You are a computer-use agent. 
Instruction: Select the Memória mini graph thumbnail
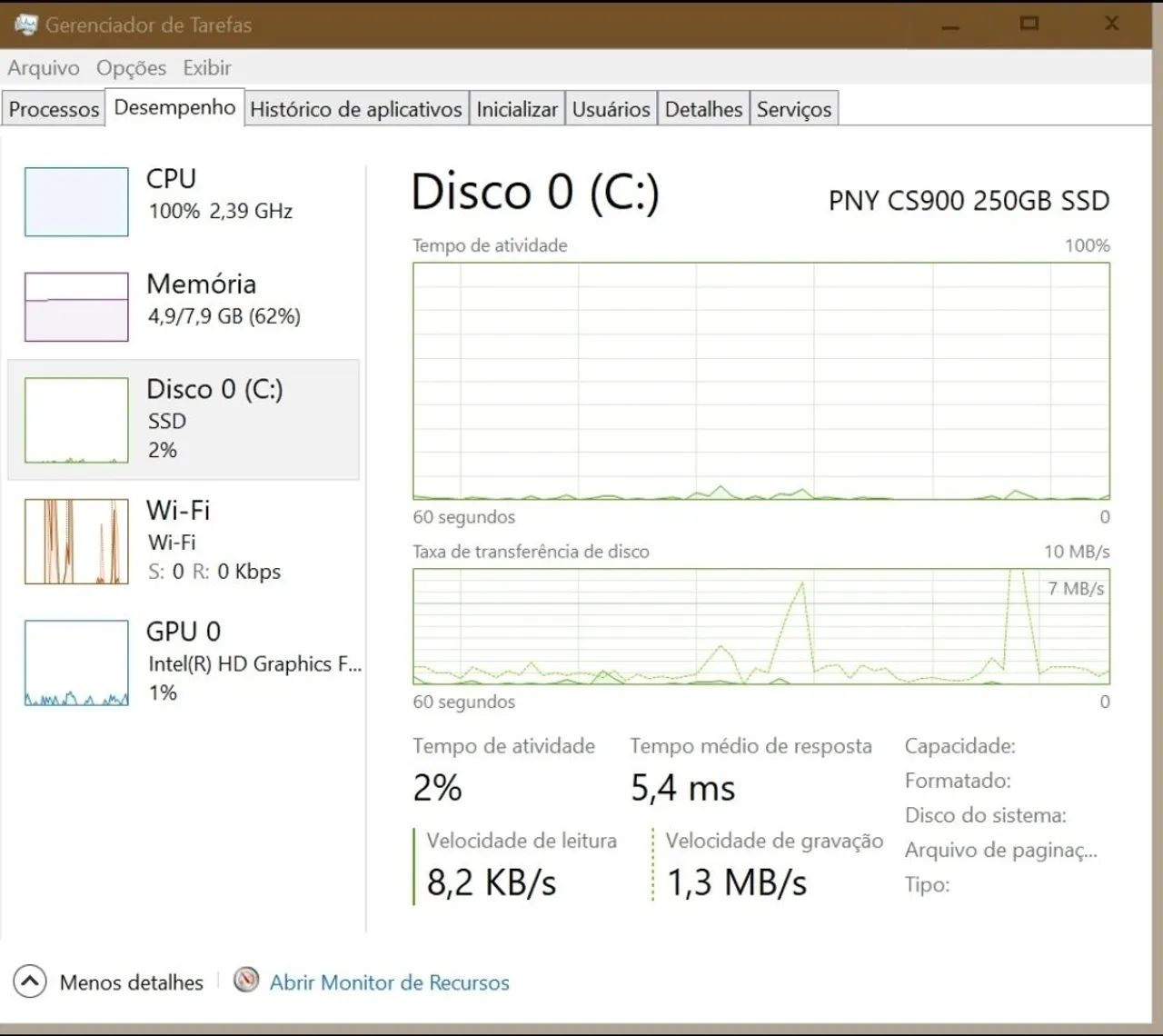76,306
